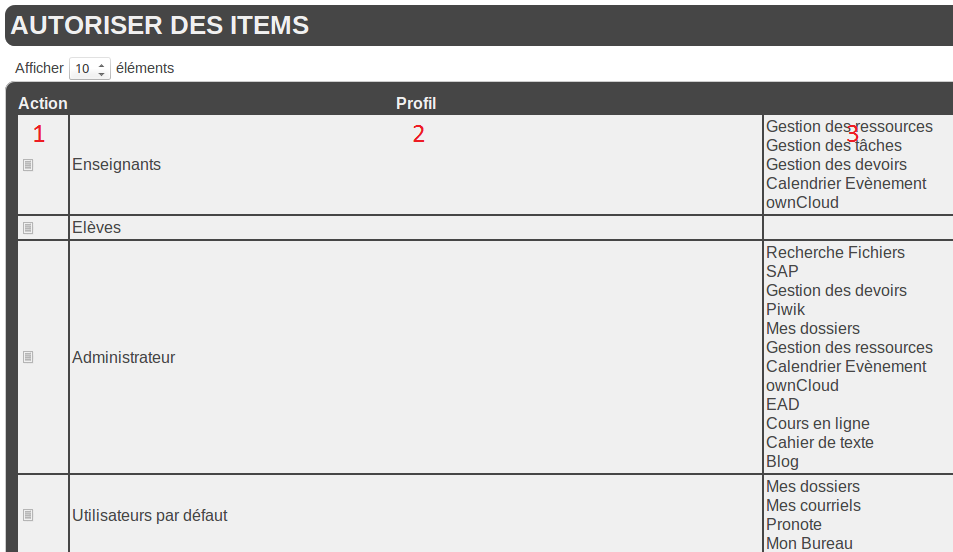Click the action icon for Enseignants row
The width and height of the screenshot is (953, 552).
(x=28, y=165)
